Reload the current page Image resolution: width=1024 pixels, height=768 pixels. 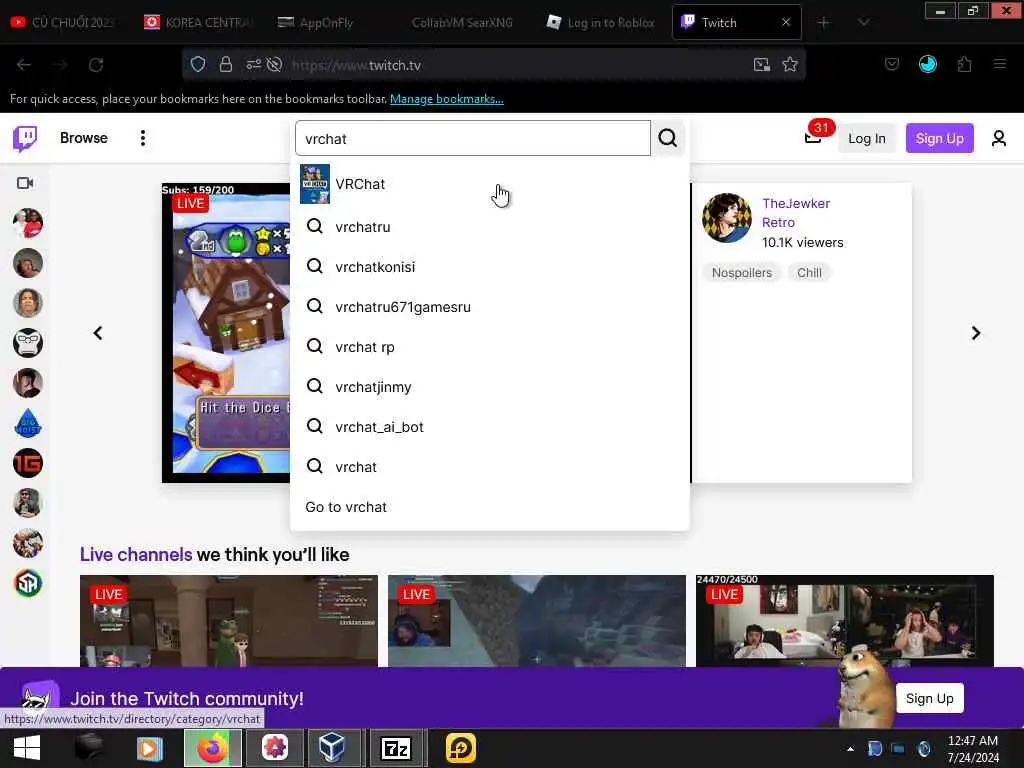[x=96, y=65]
